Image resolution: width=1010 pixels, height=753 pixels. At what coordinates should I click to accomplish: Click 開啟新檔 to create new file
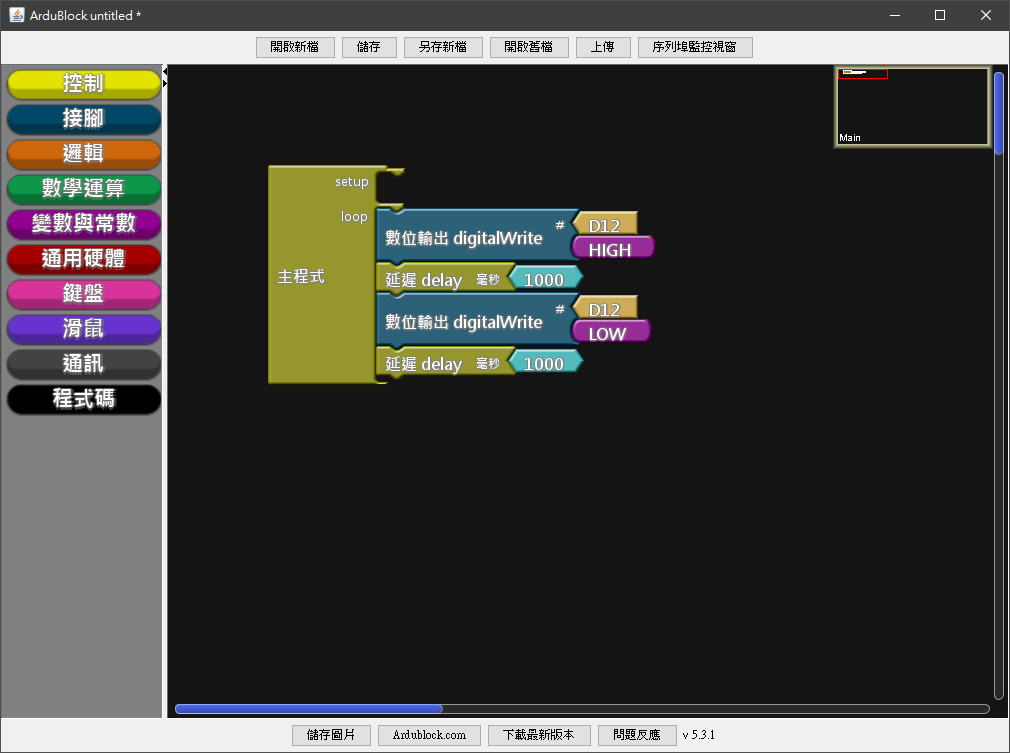(x=295, y=47)
